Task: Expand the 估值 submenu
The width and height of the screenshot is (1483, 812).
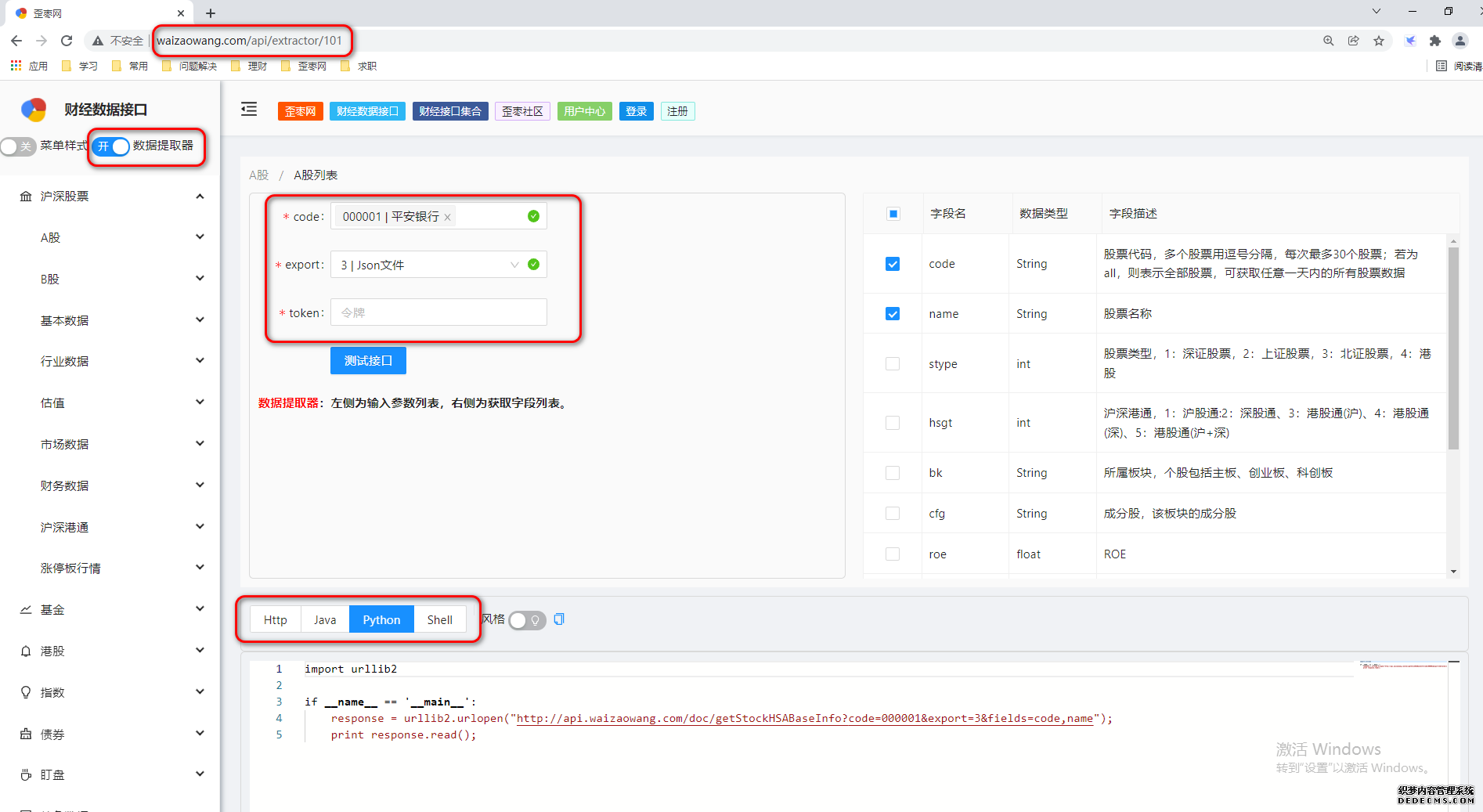Action: 110,402
